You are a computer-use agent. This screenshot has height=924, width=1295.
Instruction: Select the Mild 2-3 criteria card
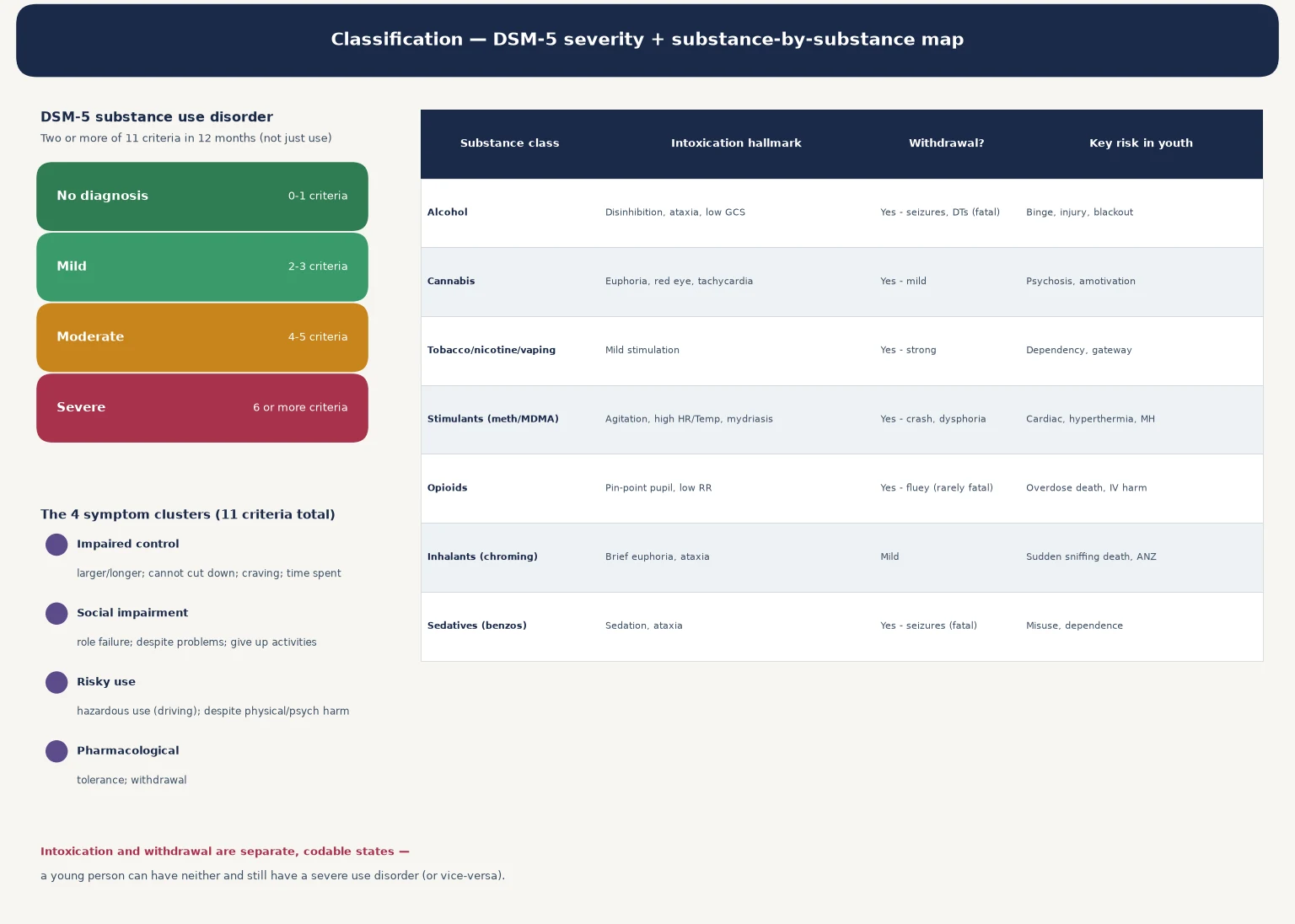click(202, 267)
